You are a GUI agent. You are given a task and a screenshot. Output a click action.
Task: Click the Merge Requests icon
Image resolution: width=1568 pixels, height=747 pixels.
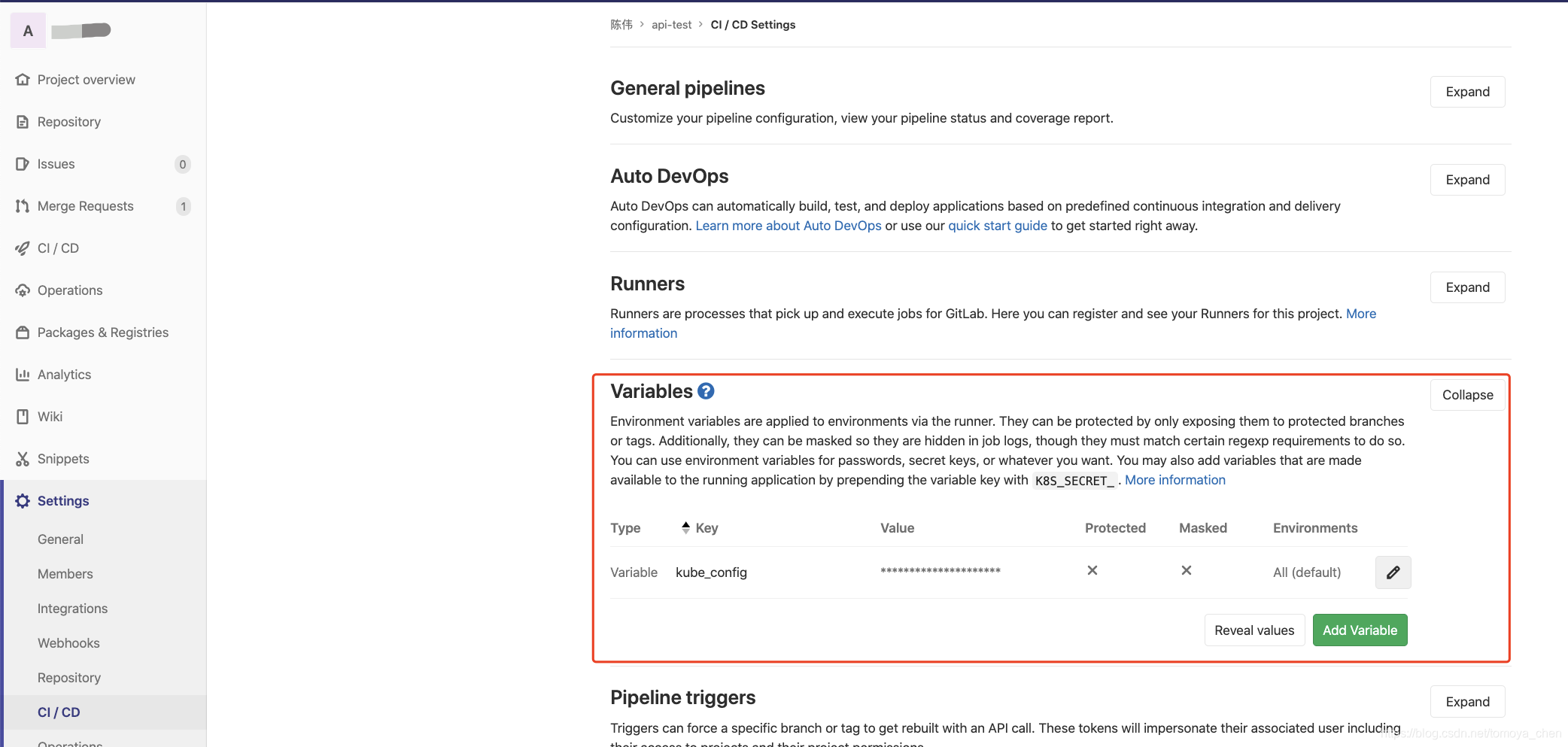23,206
